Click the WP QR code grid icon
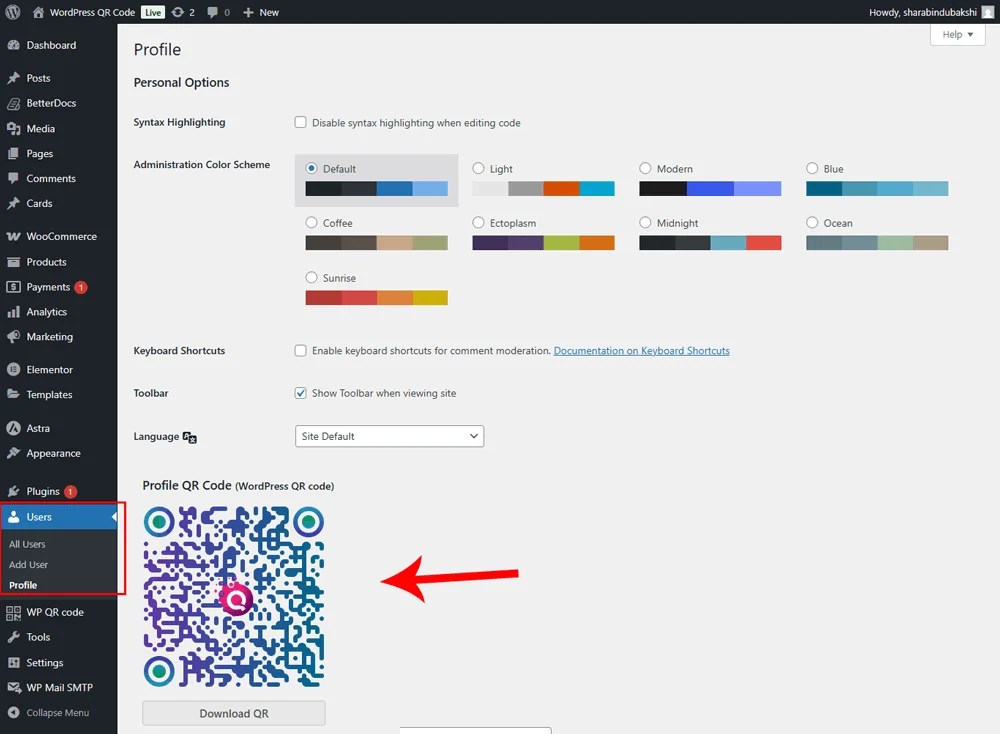Screen dimensions: 1000x734 tap(13, 613)
